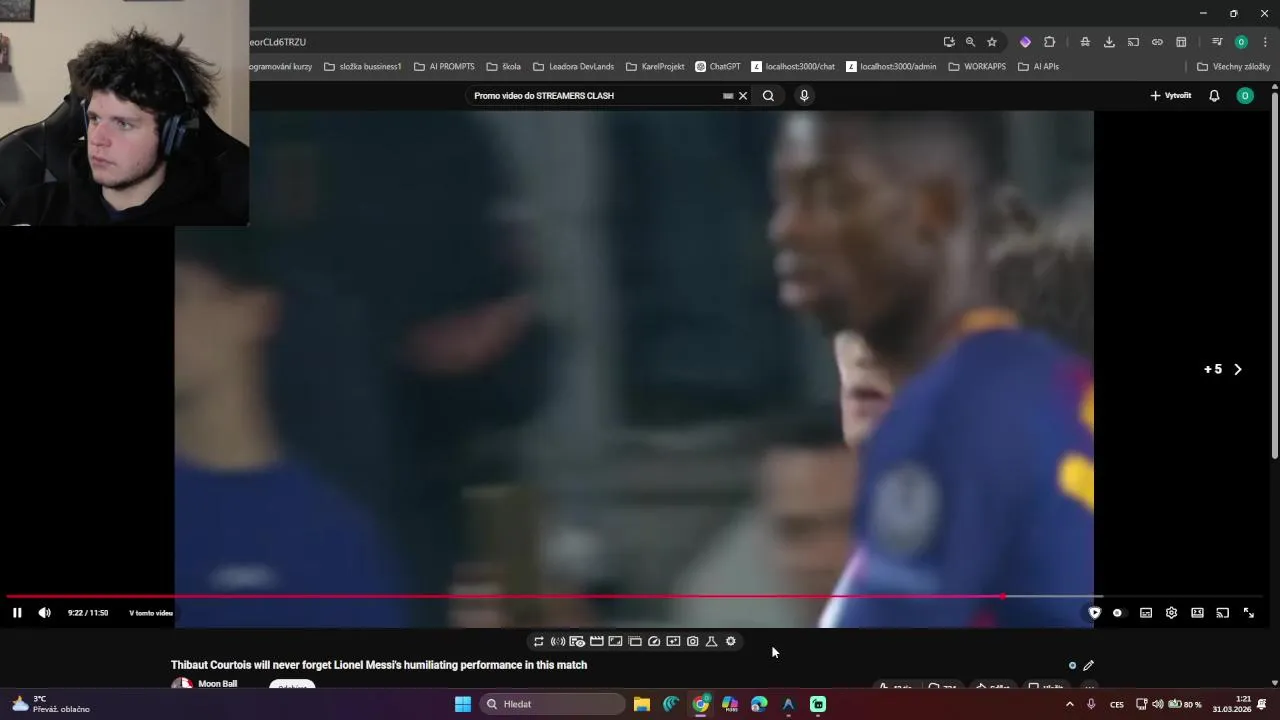
Task: Open File Explorer from taskbar
Action: pyautogui.click(x=642, y=704)
